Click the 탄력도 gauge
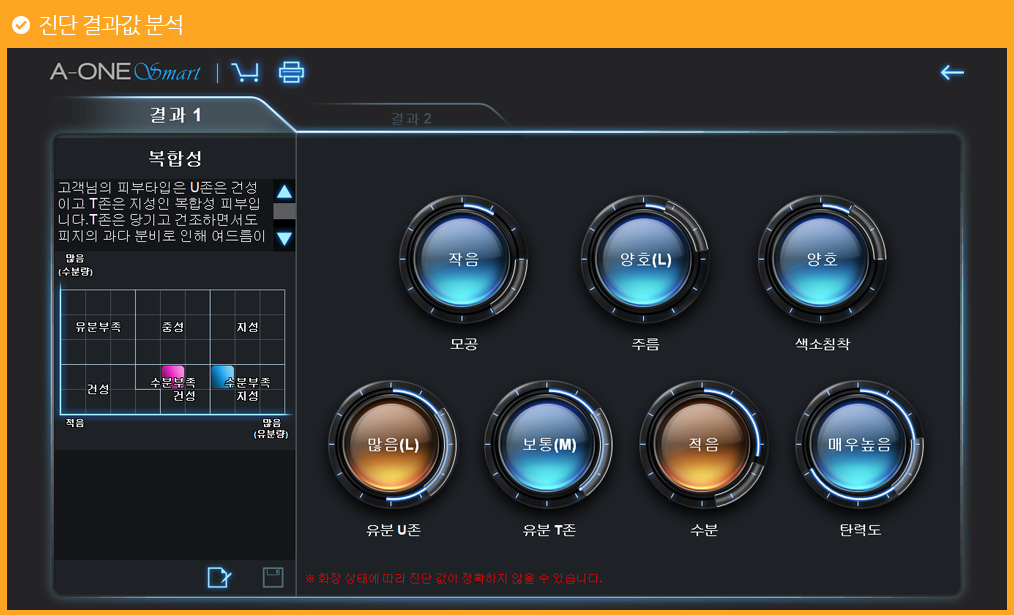 [859, 445]
